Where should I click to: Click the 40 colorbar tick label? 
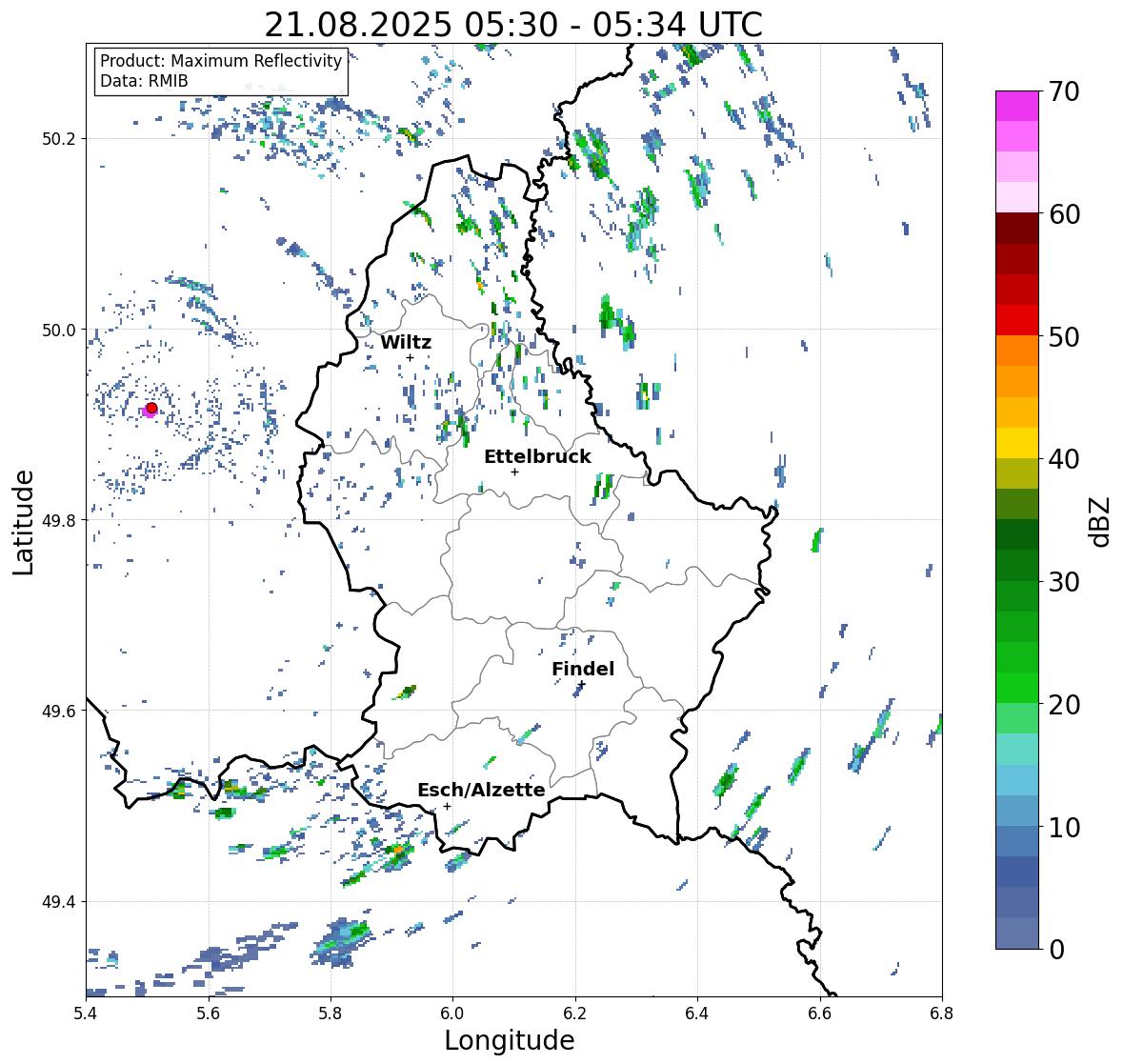[x=1064, y=459]
